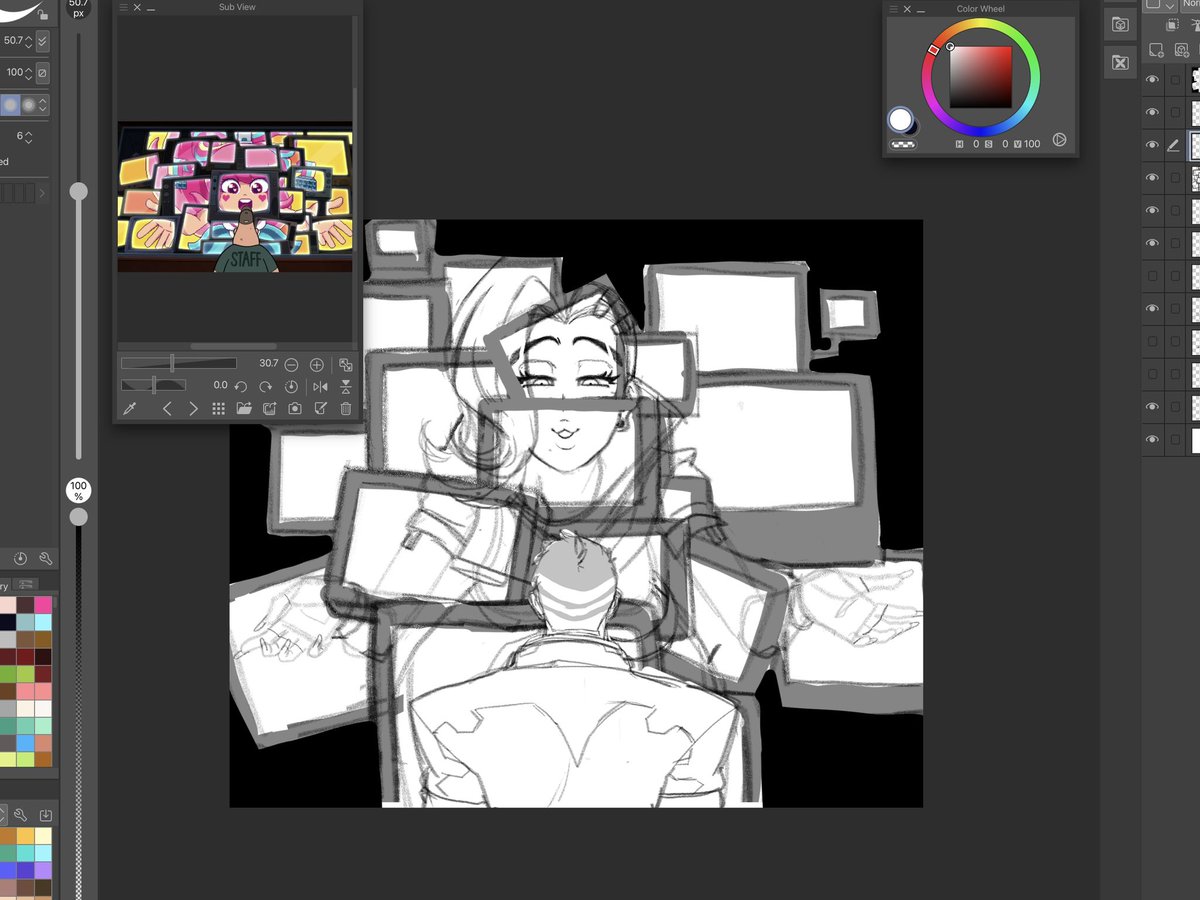Viewport: 1200px width, 900px height.
Task: Expand the segmented indicator arrow
Action: pos(42,193)
